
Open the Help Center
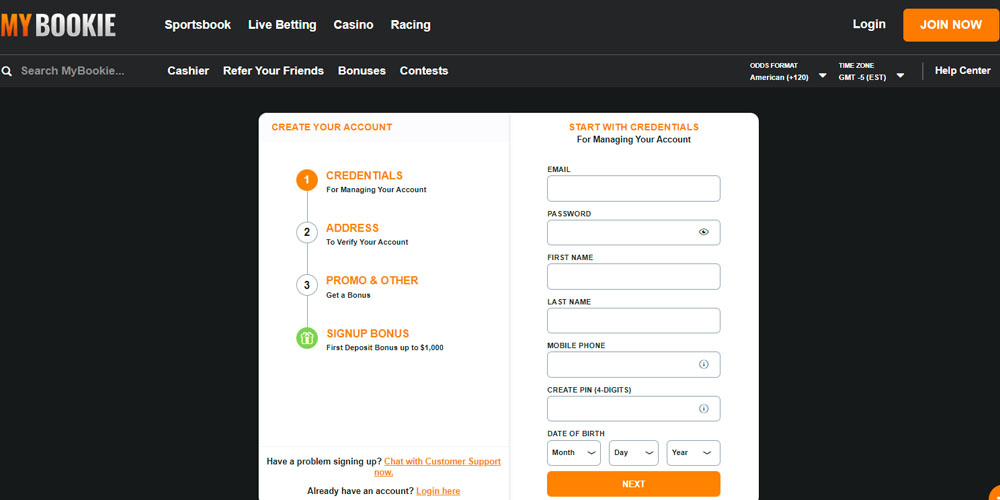pos(962,71)
